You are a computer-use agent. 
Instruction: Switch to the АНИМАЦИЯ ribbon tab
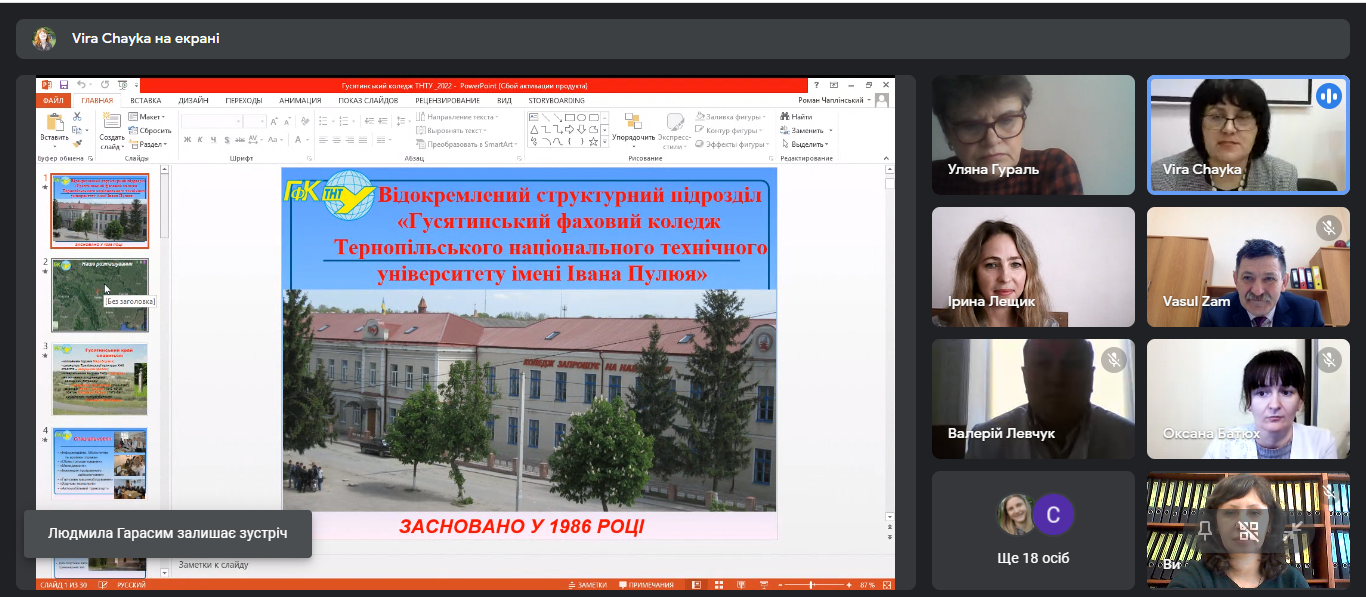300,100
